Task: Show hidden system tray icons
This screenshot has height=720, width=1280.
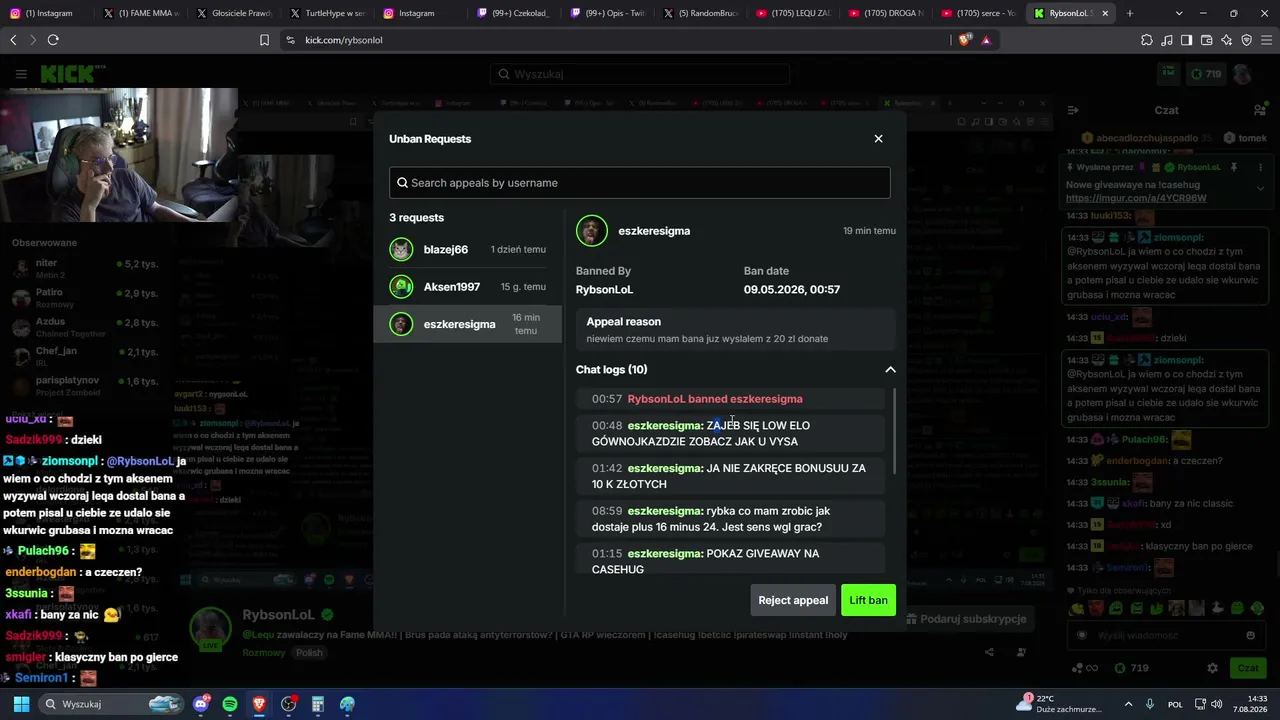Action: click(x=1128, y=704)
